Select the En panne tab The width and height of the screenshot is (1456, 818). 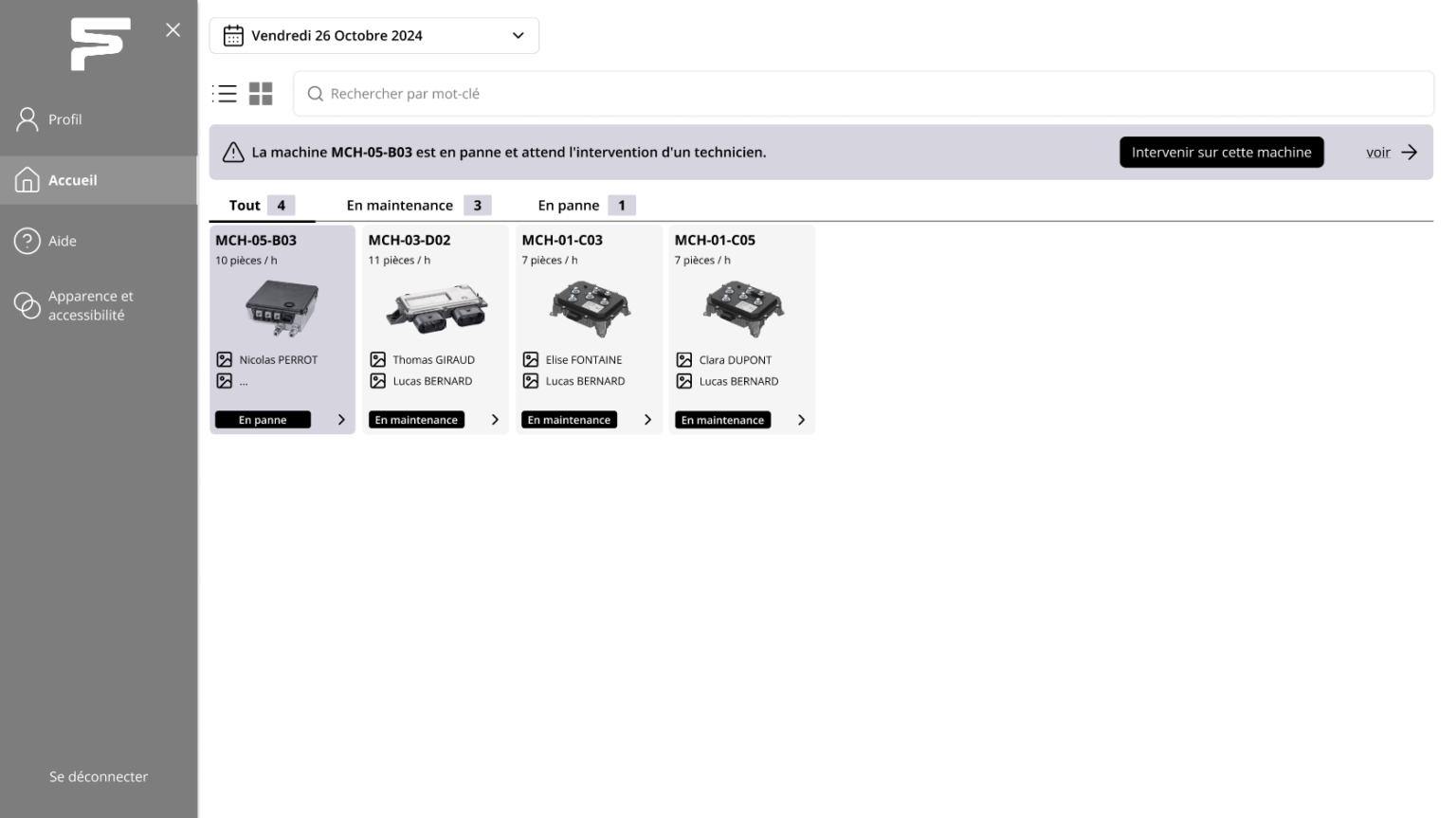point(585,206)
